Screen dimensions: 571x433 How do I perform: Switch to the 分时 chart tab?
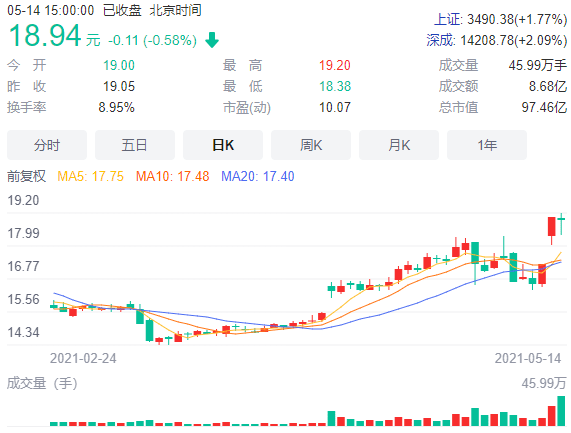click(47, 145)
